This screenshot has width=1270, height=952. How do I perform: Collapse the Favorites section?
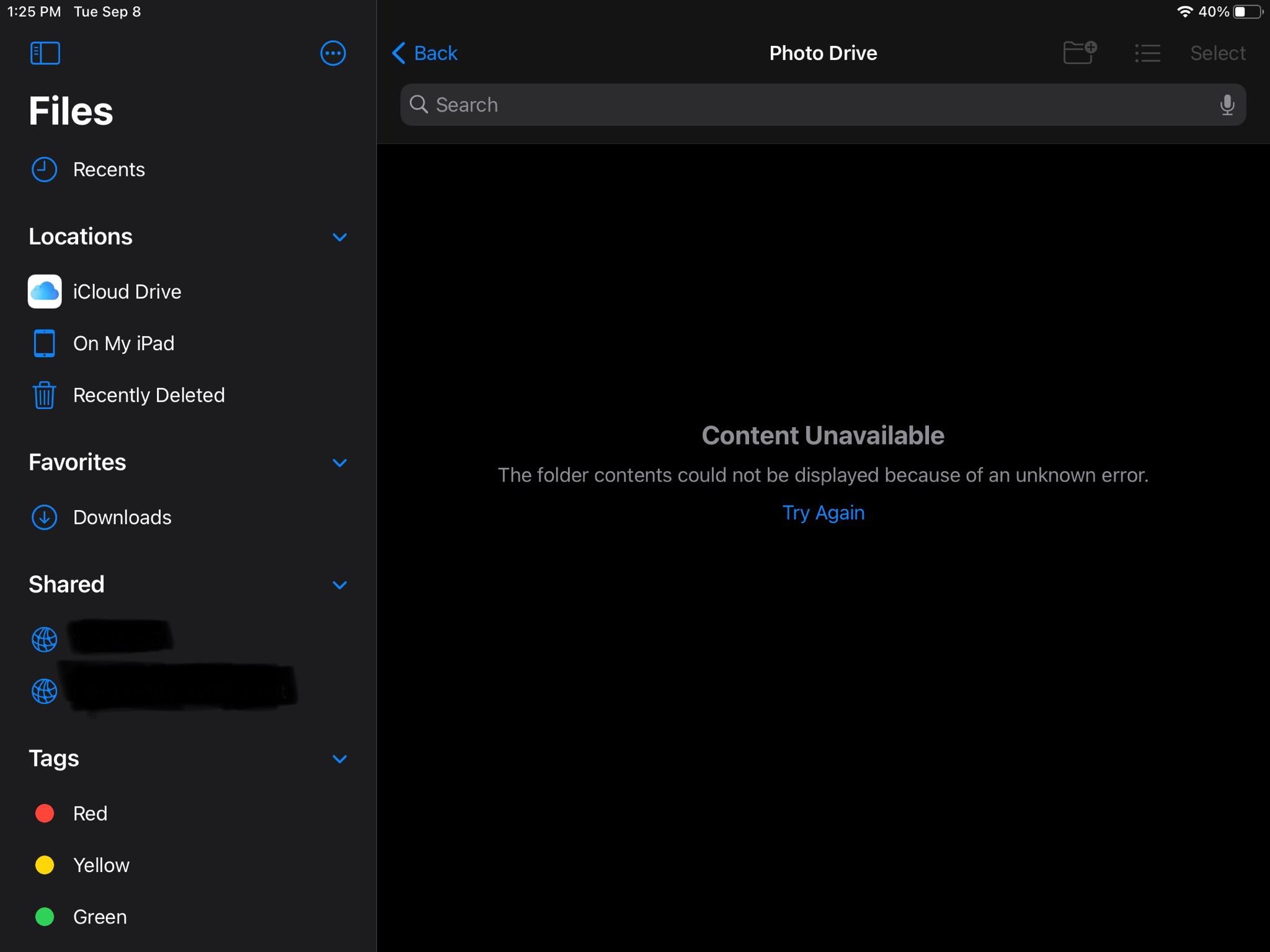(339, 463)
